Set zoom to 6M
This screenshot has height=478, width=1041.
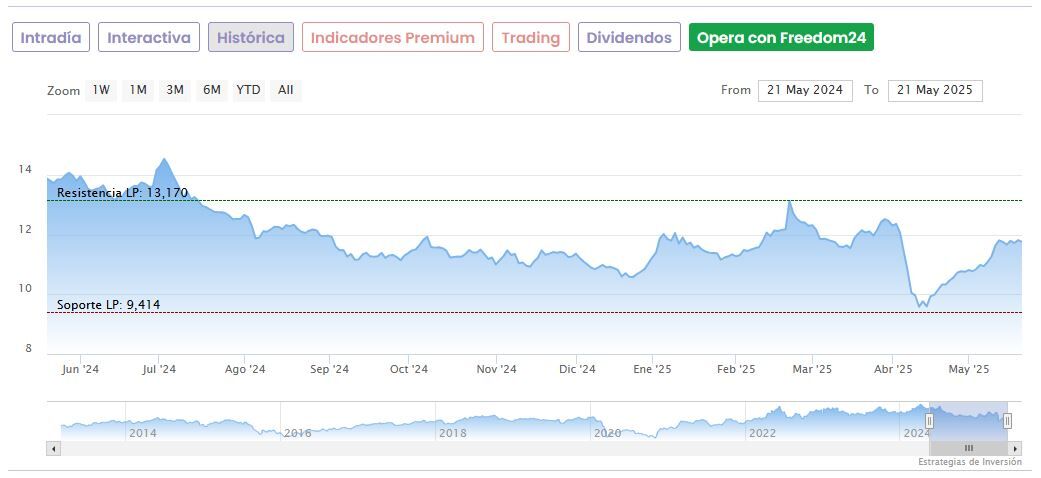pyautogui.click(x=211, y=90)
